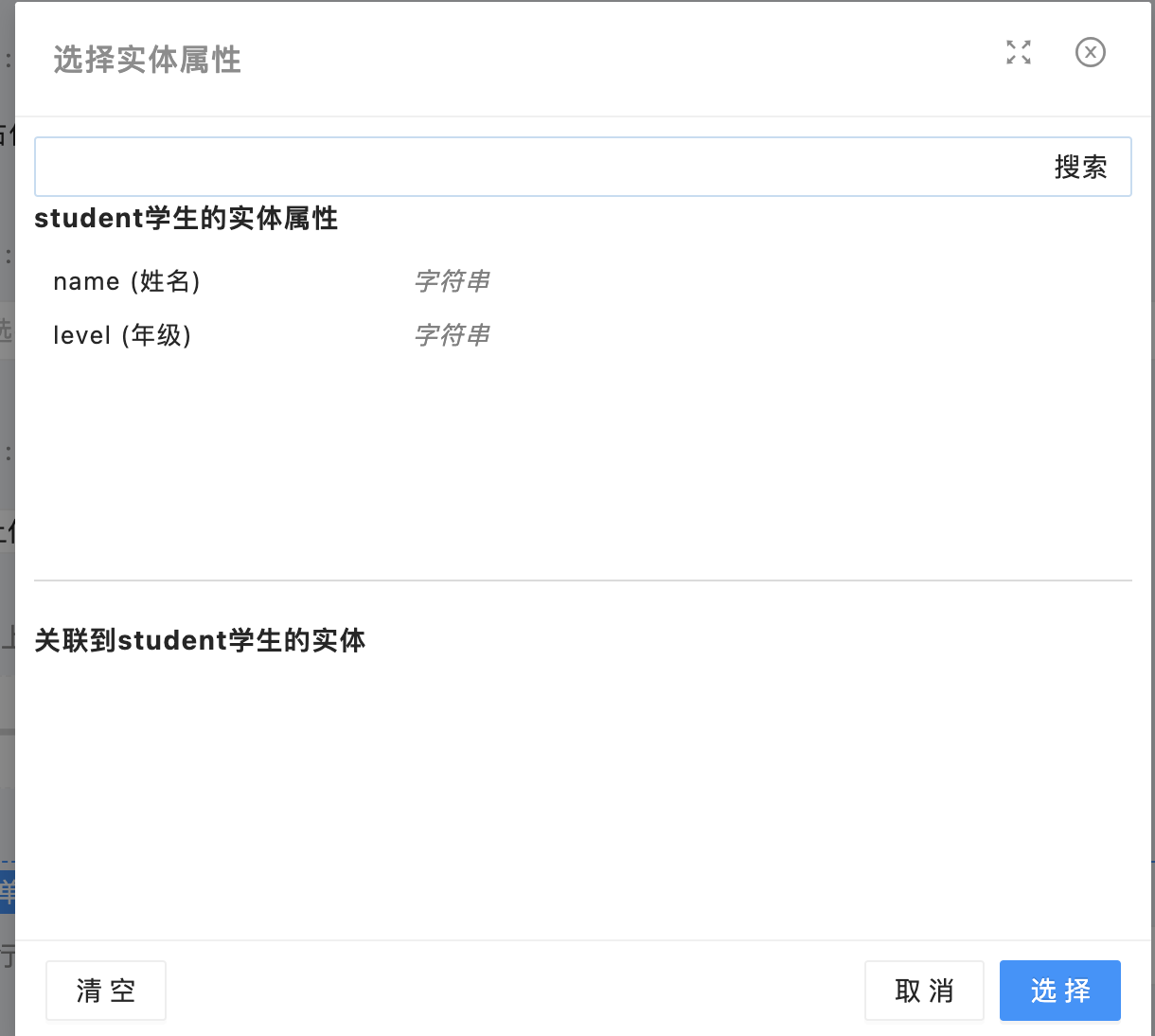Click 字符串 type beside level attribute
The width and height of the screenshot is (1155, 1036).
click(452, 335)
